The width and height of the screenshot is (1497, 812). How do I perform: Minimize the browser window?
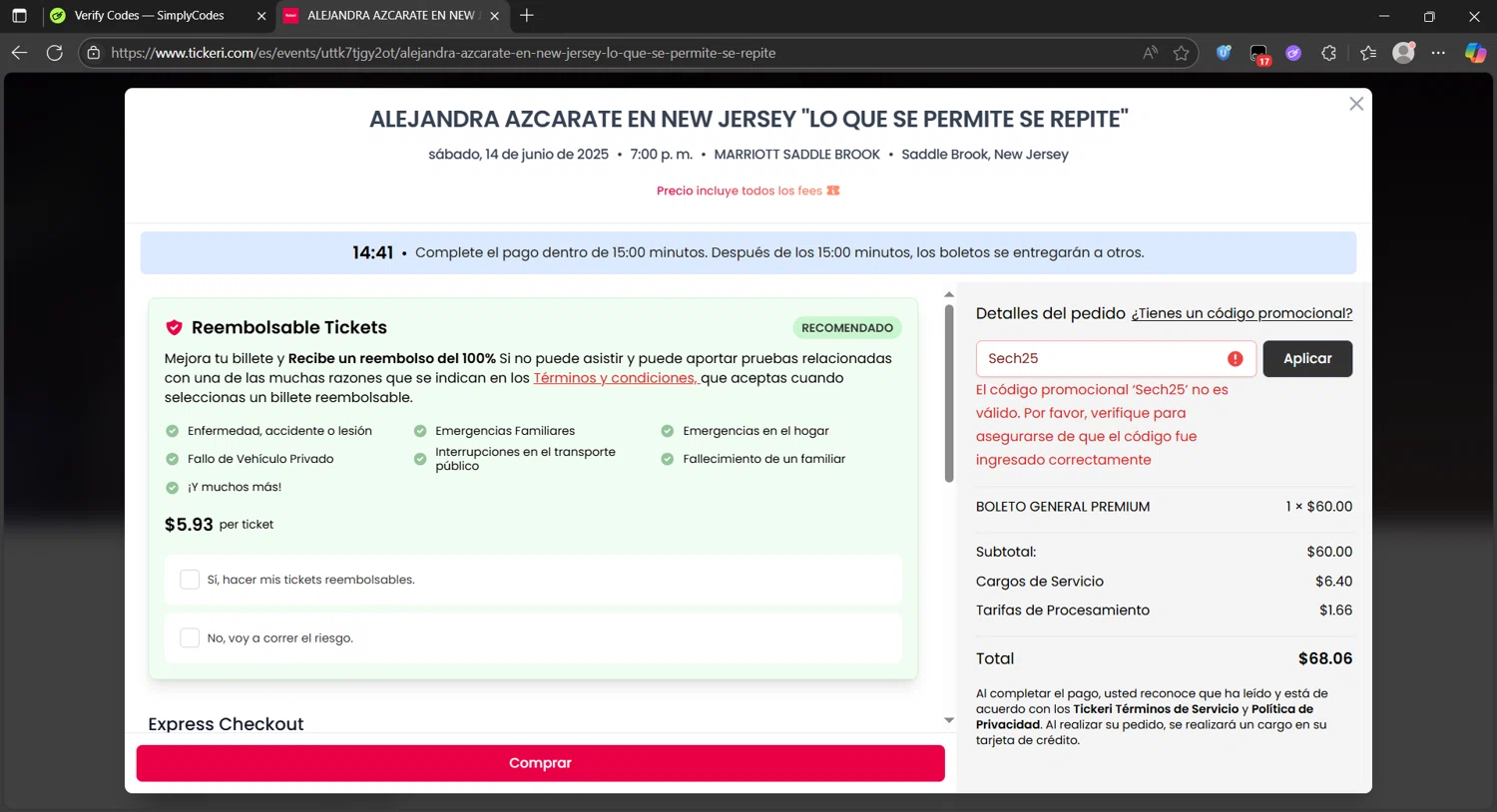click(x=1383, y=16)
